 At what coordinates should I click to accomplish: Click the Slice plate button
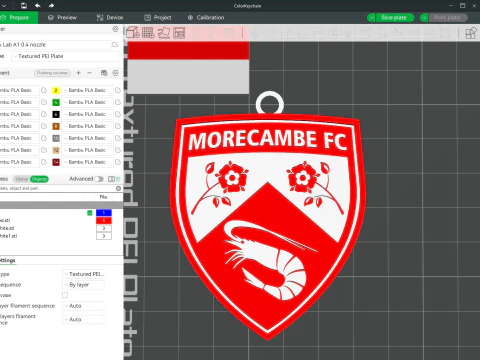(394, 18)
